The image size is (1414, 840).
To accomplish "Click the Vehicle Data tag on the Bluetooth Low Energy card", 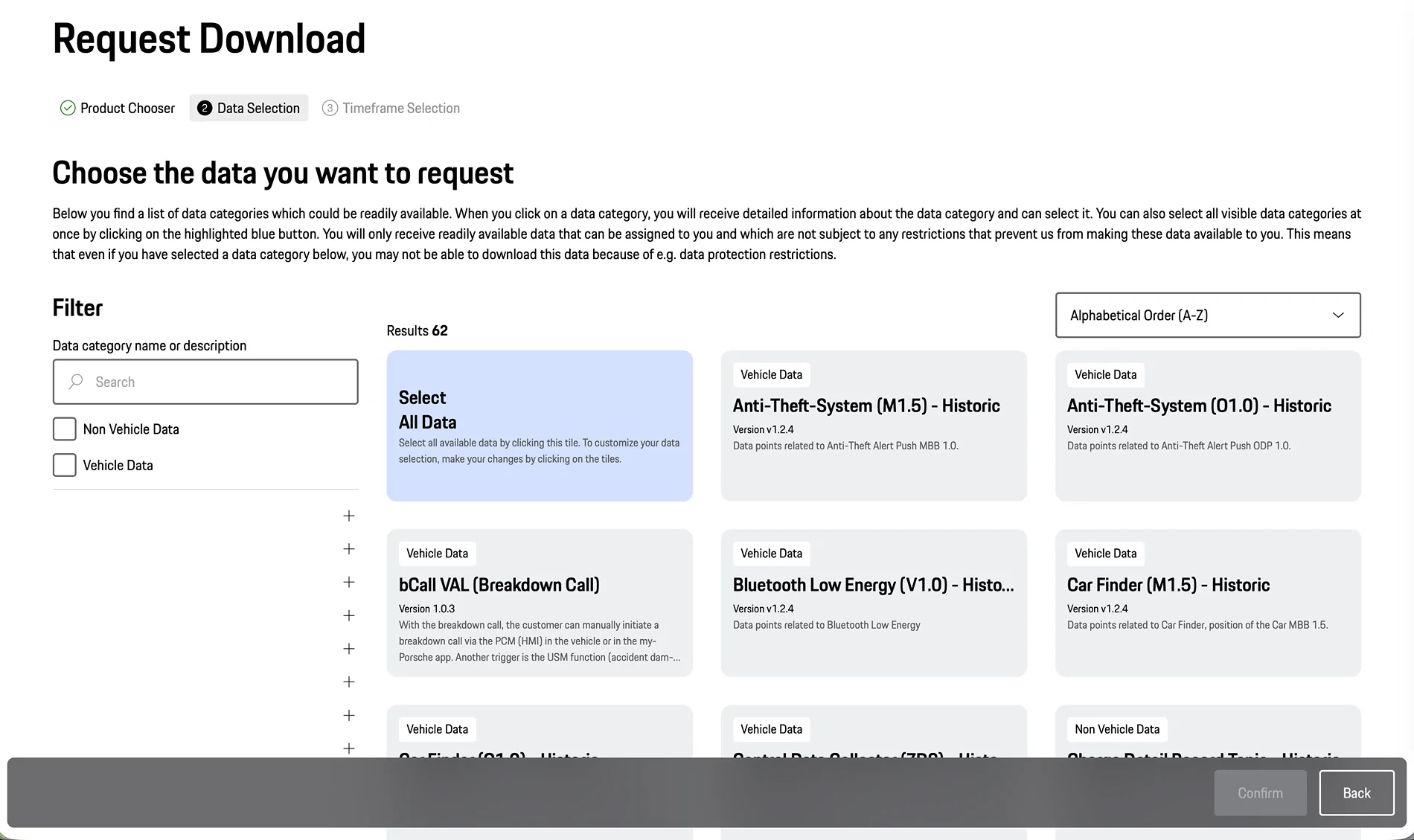I will [772, 554].
